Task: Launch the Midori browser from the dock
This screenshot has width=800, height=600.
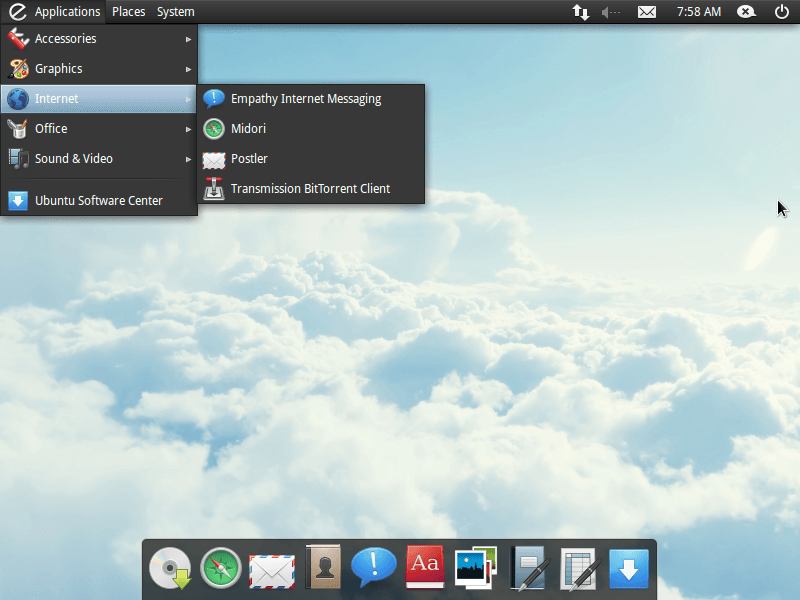Action: pos(220,568)
